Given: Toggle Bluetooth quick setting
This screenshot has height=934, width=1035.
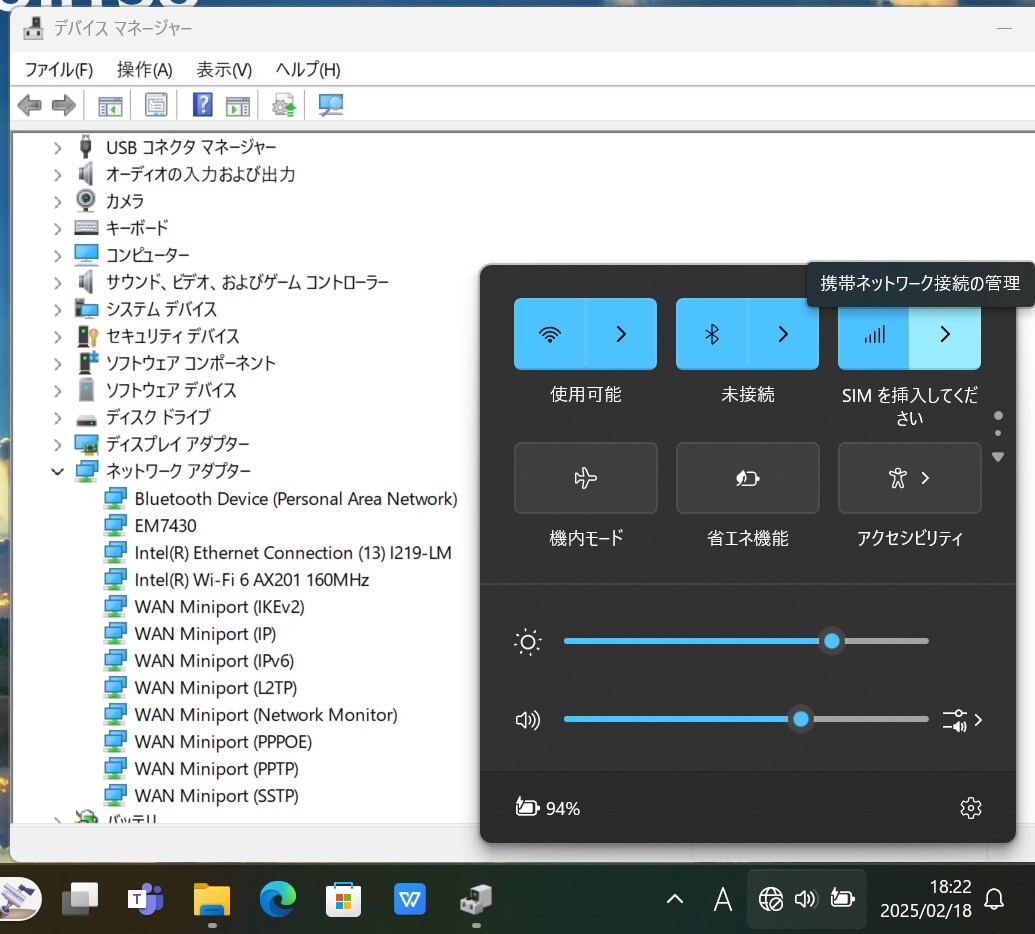Looking at the screenshot, I should [712, 335].
